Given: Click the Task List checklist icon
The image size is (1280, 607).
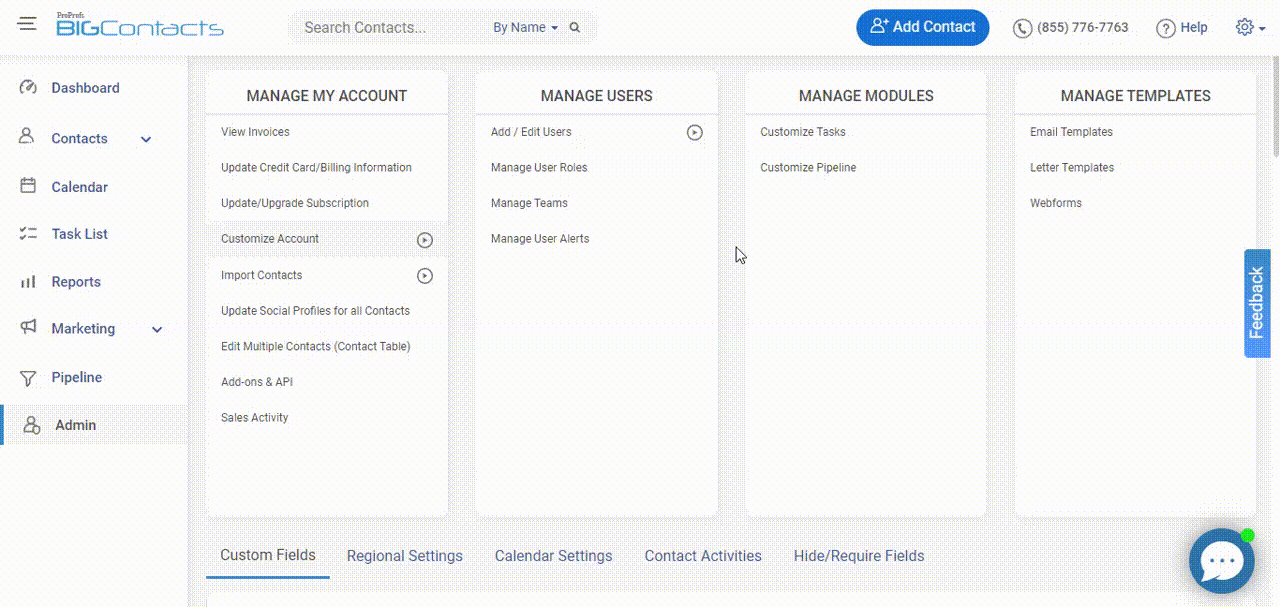Looking at the screenshot, I should tap(28, 234).
